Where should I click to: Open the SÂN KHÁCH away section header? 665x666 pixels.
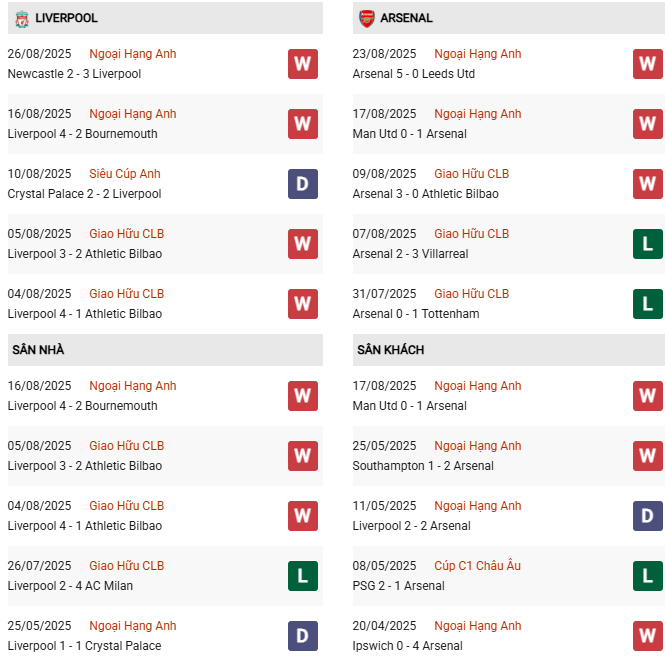[x=390, y=350]
